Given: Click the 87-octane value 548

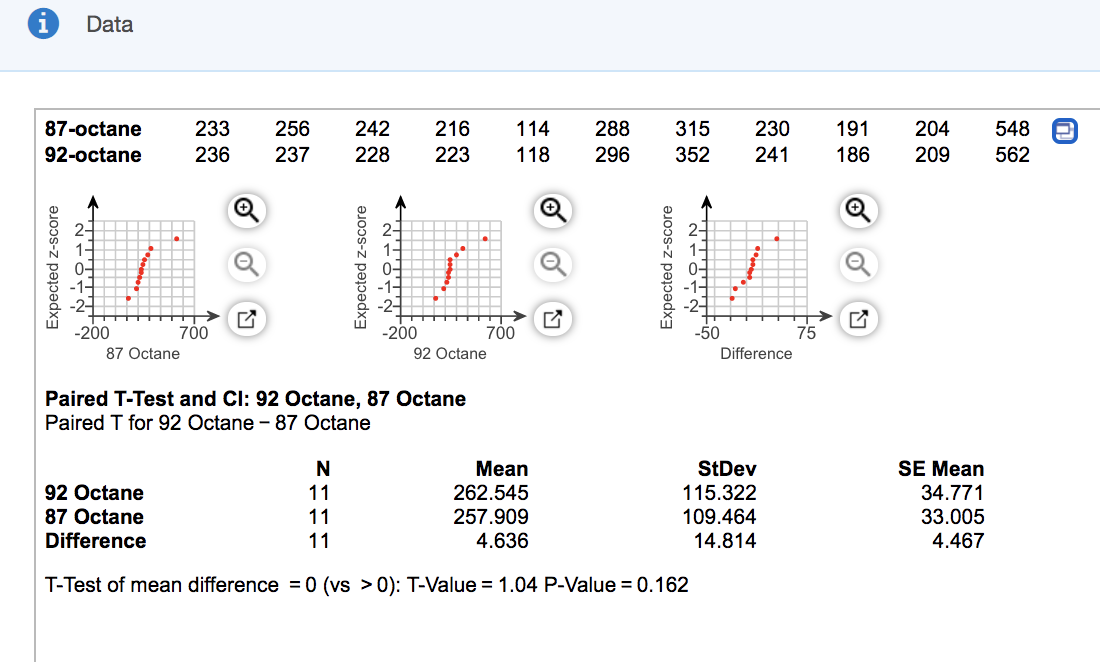Looking at the screenshot, I should [1012, 129].
